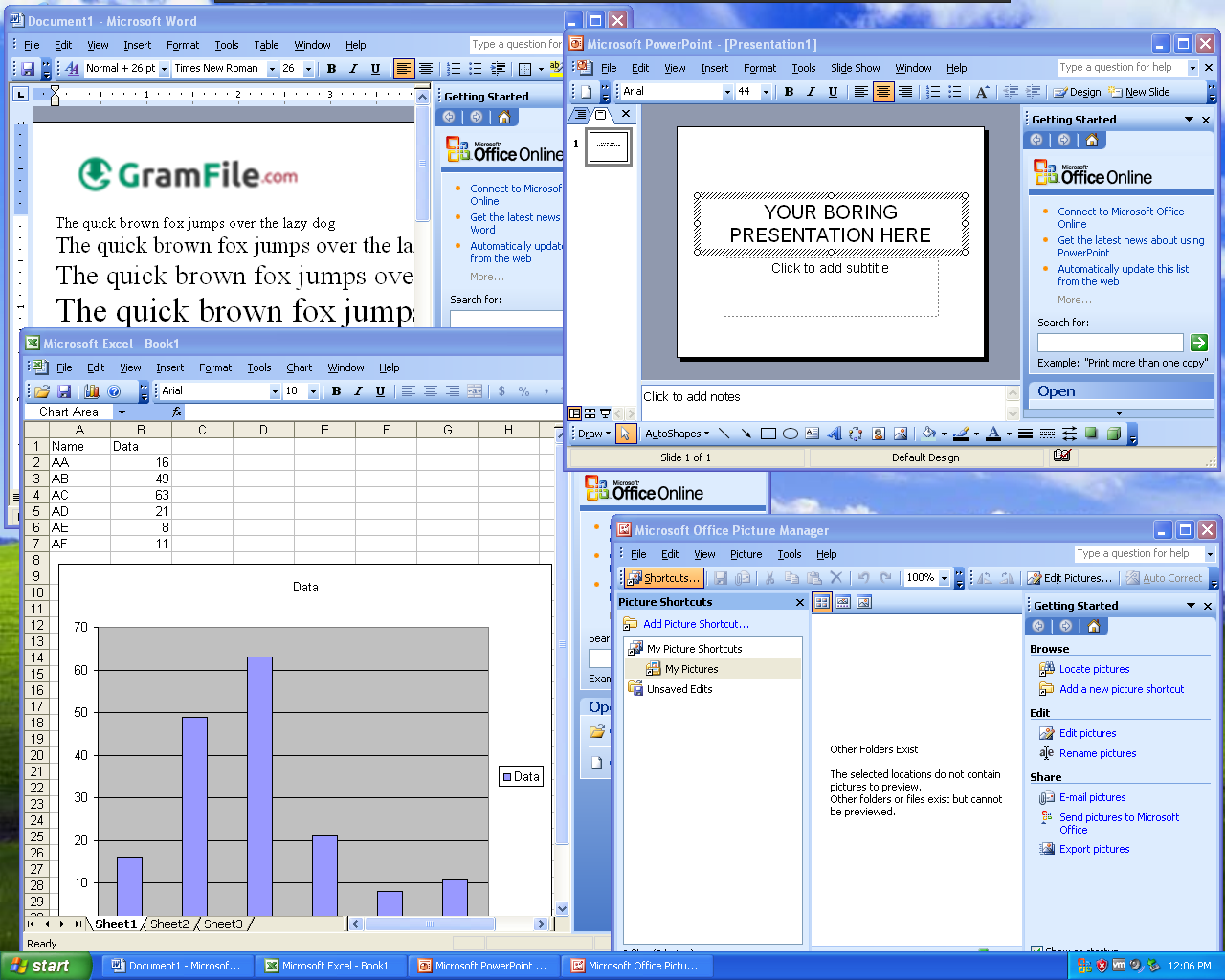Click the Add Picture Shortcut link
The width and height of the screenshot is (1225, 980).
[x=696, y=624]
